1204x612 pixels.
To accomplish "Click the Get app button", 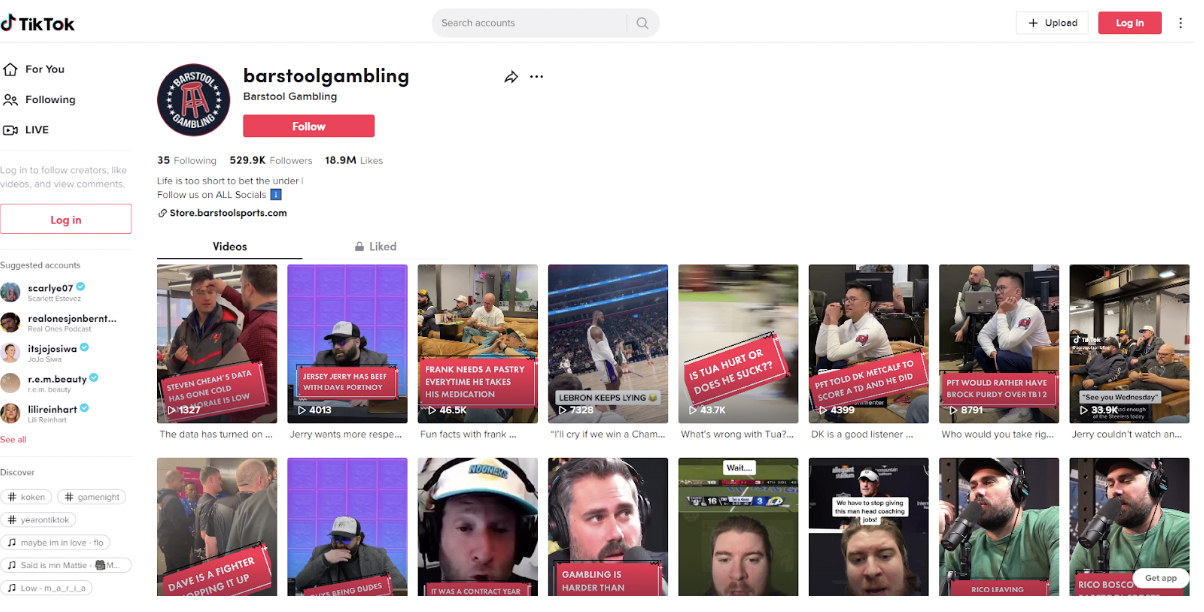I will coord(1161,578).
